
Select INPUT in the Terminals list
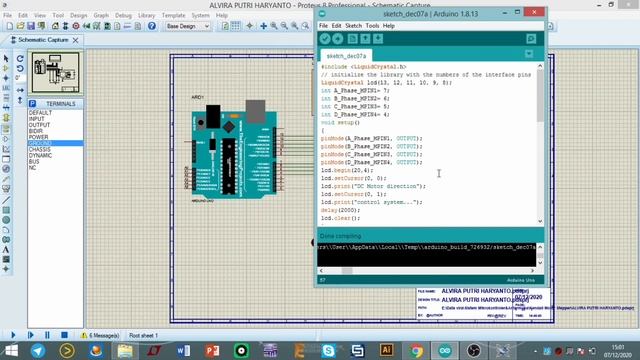coord(56,119)
